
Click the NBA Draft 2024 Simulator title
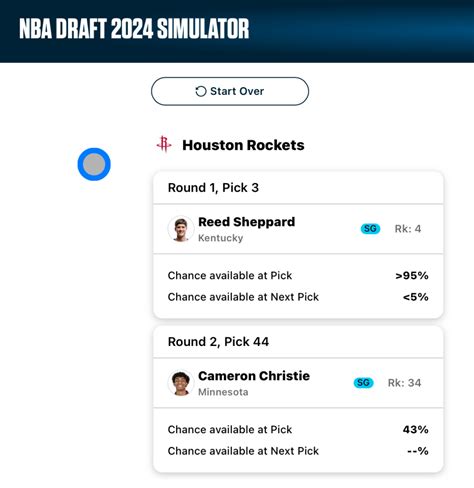click(134, 29)
